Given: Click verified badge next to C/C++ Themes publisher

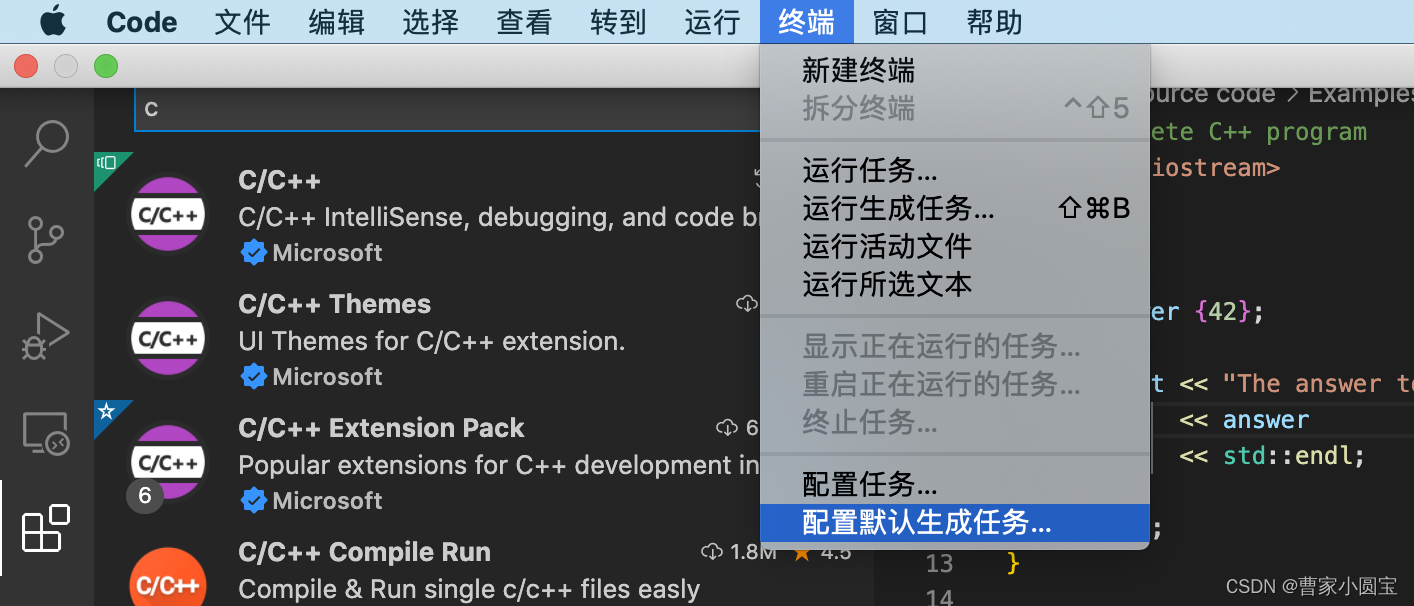Looking at the screenshot, I should (254, 377).
